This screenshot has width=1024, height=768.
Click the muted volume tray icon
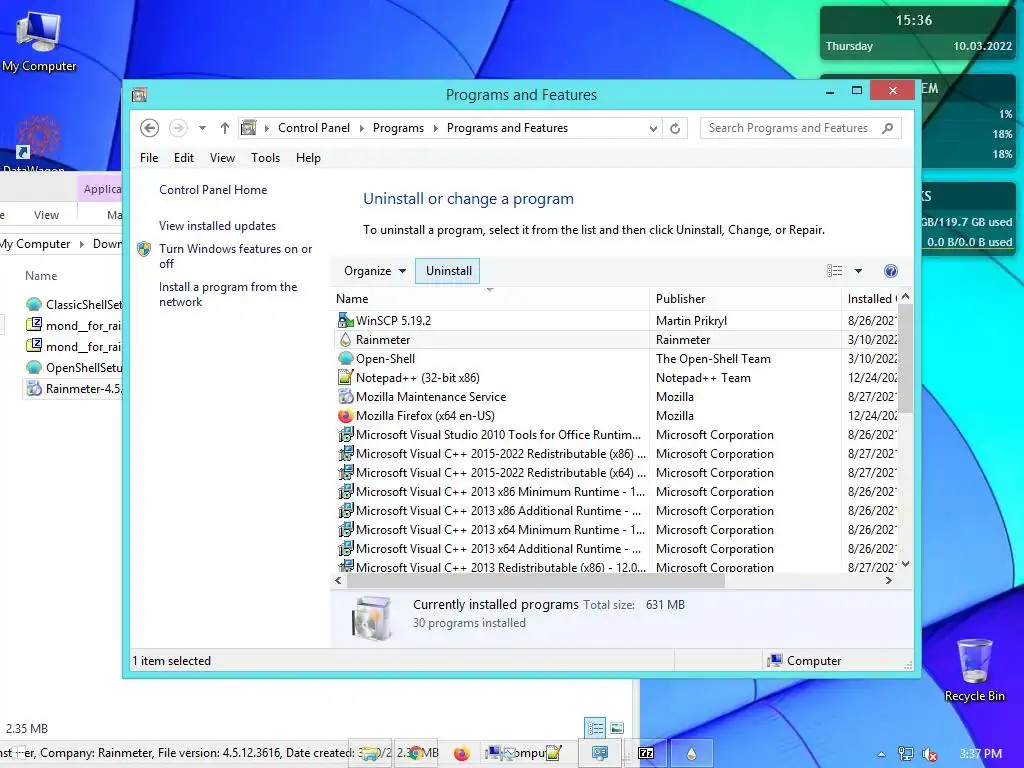(x=930, y=754)
